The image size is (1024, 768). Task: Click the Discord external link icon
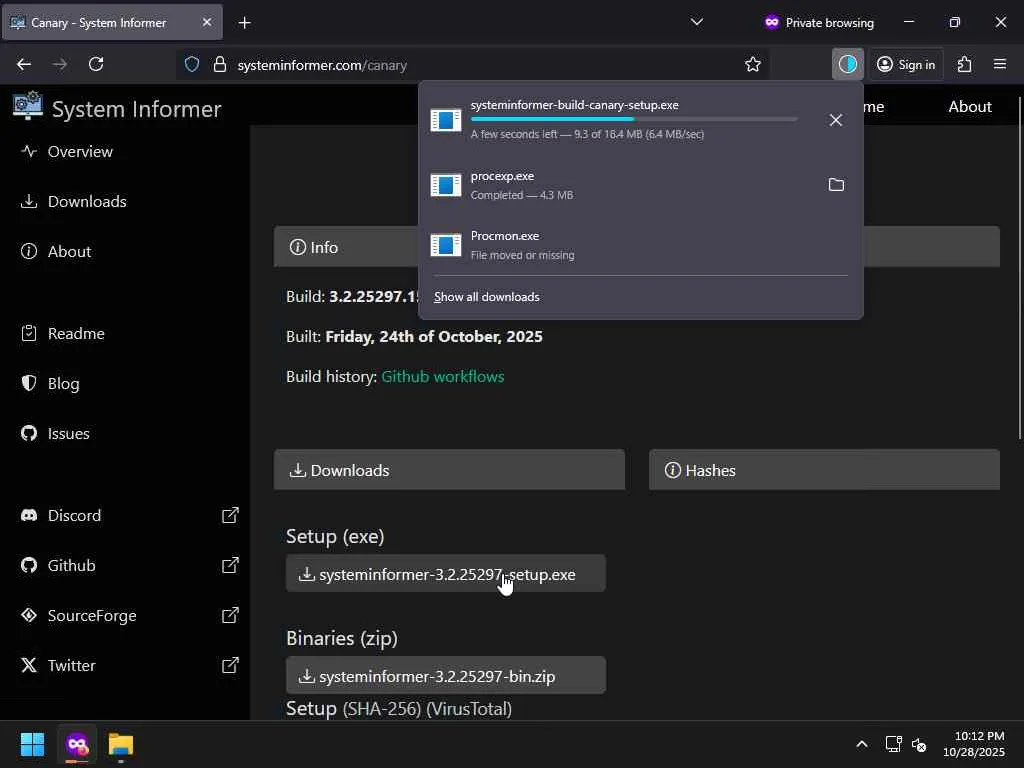click(x=230, y=515)
